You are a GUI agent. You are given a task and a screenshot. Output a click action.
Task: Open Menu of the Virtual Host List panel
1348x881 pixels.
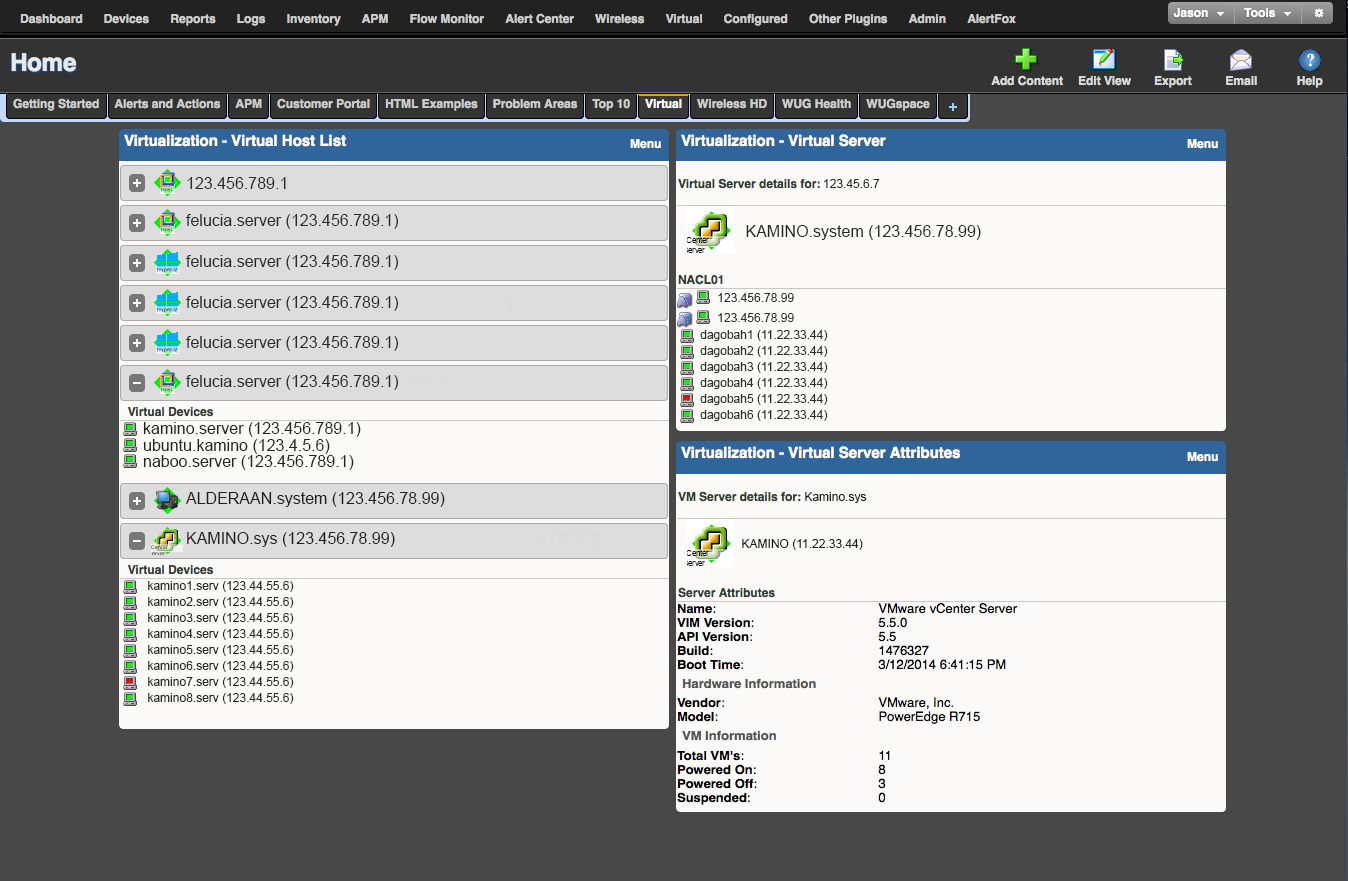[645, 144]
